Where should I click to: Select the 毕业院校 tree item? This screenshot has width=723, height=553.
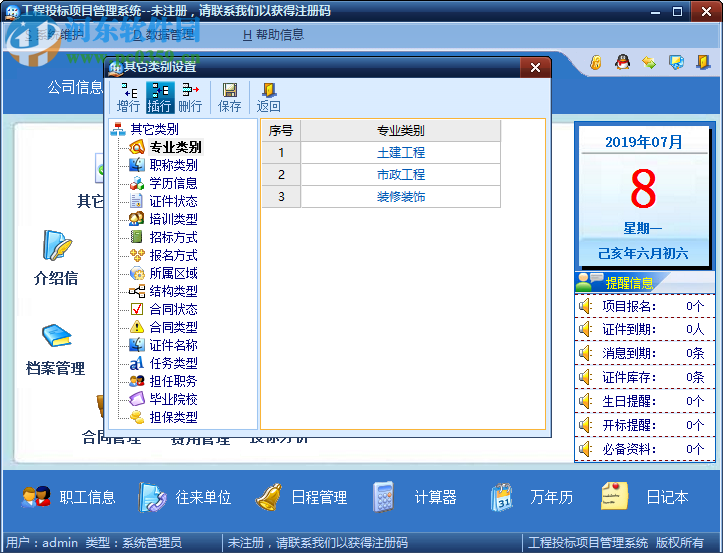click(x=173, y=399)
